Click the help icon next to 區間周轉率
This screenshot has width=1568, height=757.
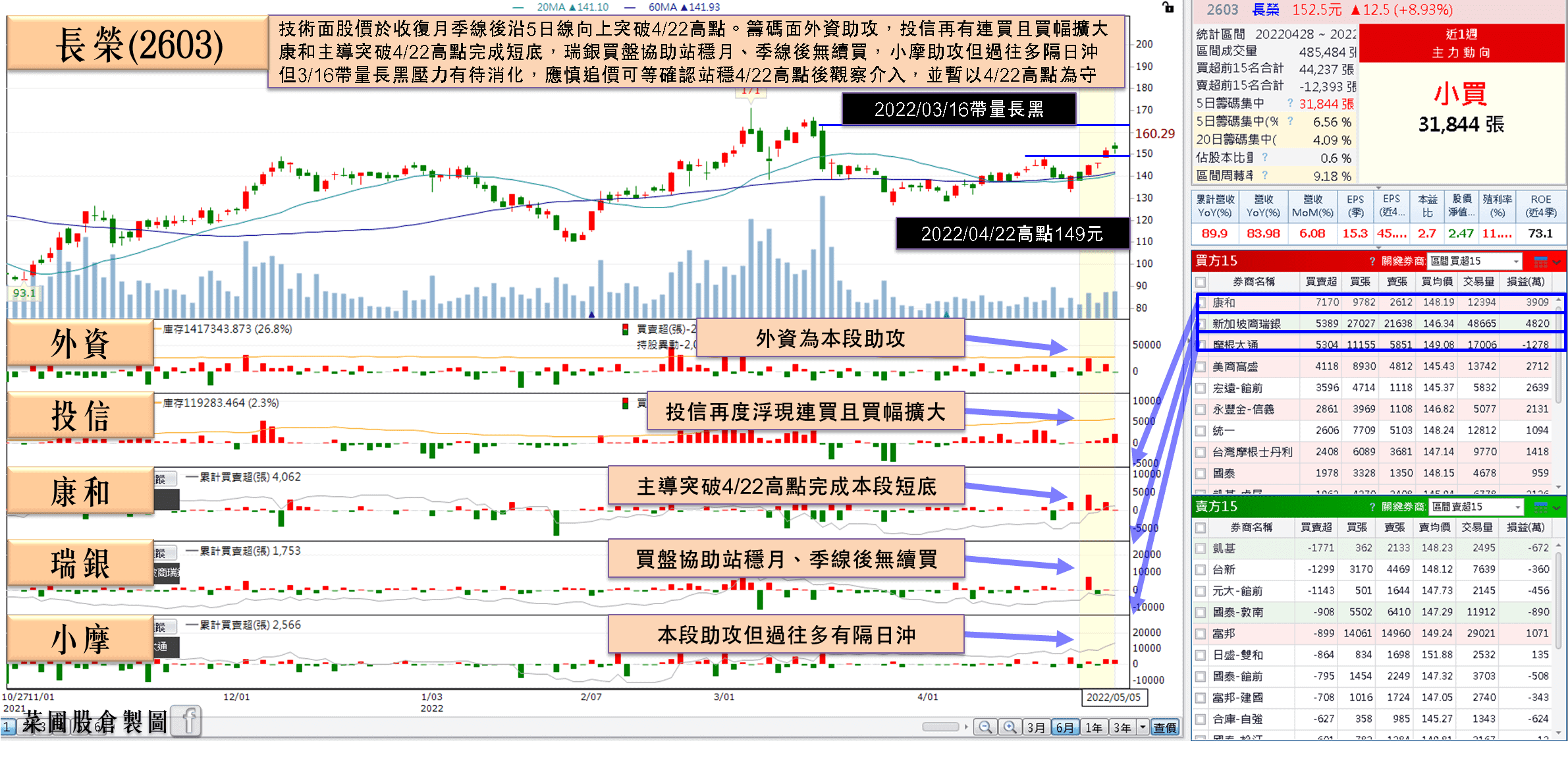pos(1264,175)
